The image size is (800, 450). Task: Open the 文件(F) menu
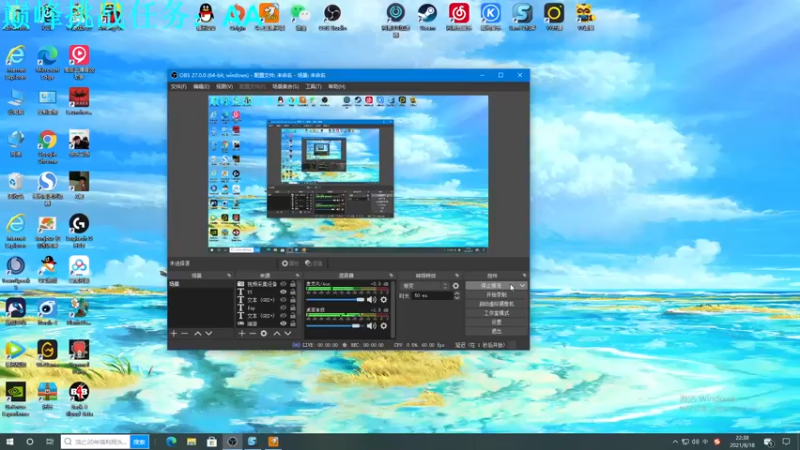pyautogui.click(x=178, y=87)
